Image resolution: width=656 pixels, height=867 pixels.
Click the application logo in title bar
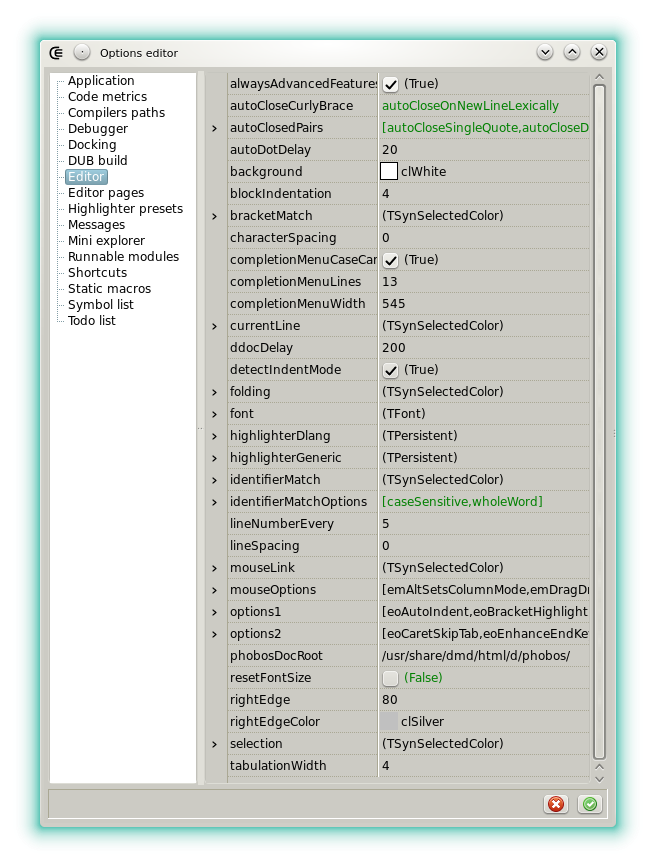[x=57, y=52]
